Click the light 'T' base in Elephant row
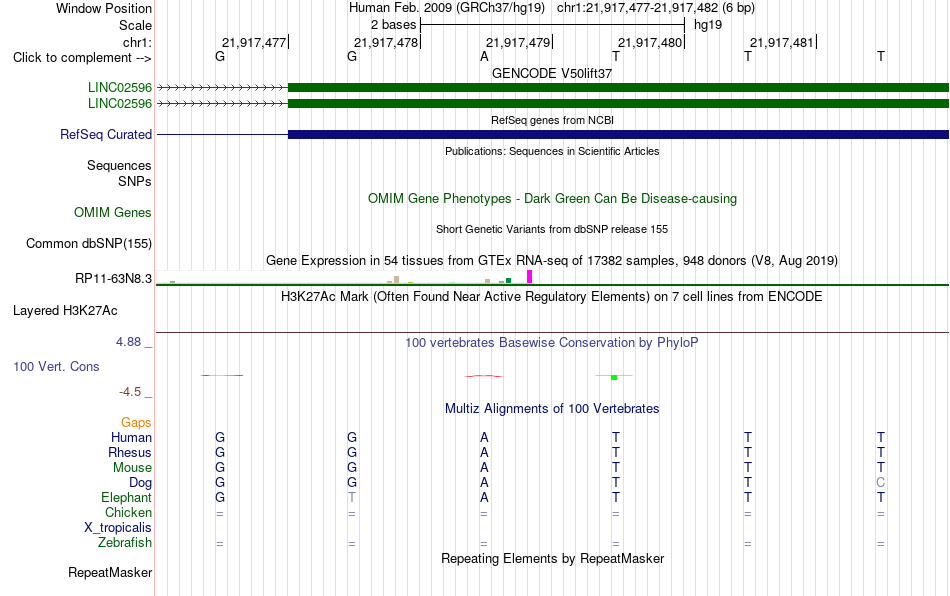Image resolution: width=950 pixels, height=596 pixels. coord(352,497)
